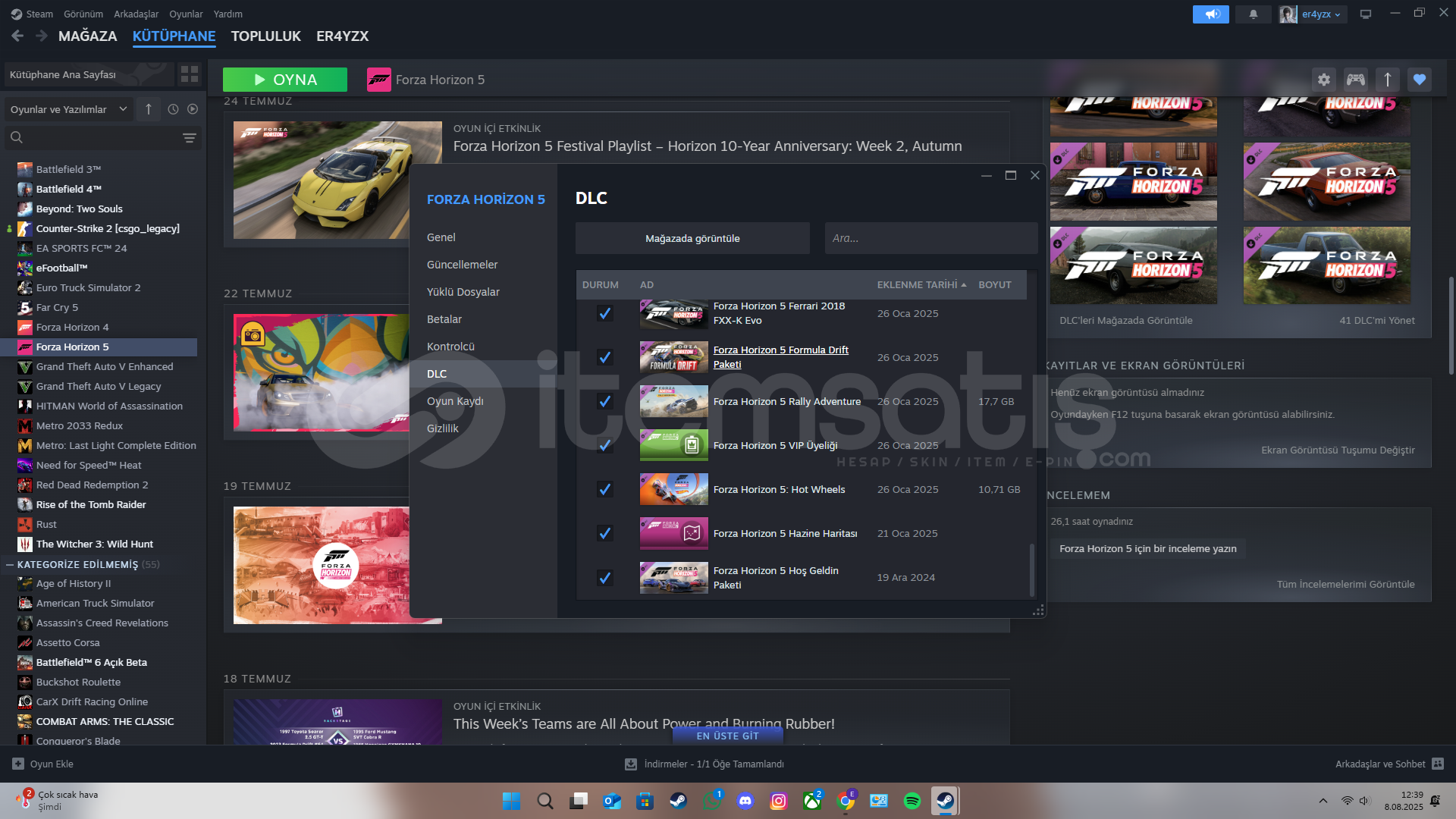Switch library to grid view icon

click(x=190, y=74)
